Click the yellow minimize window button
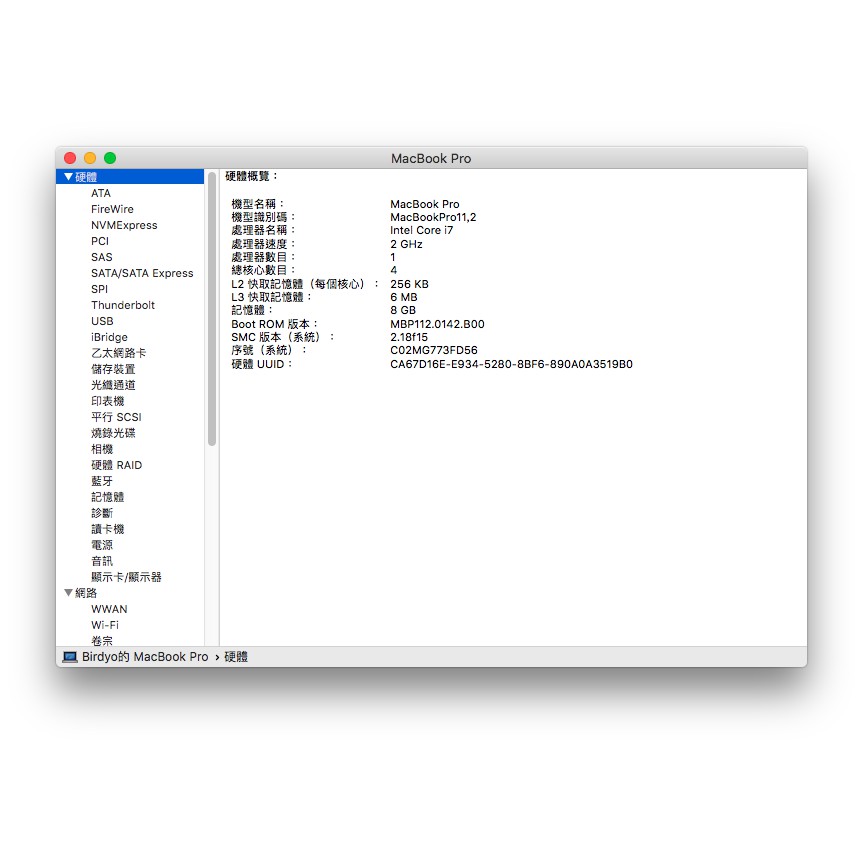This screenshot has height=863, width=863. pos(90,158)
